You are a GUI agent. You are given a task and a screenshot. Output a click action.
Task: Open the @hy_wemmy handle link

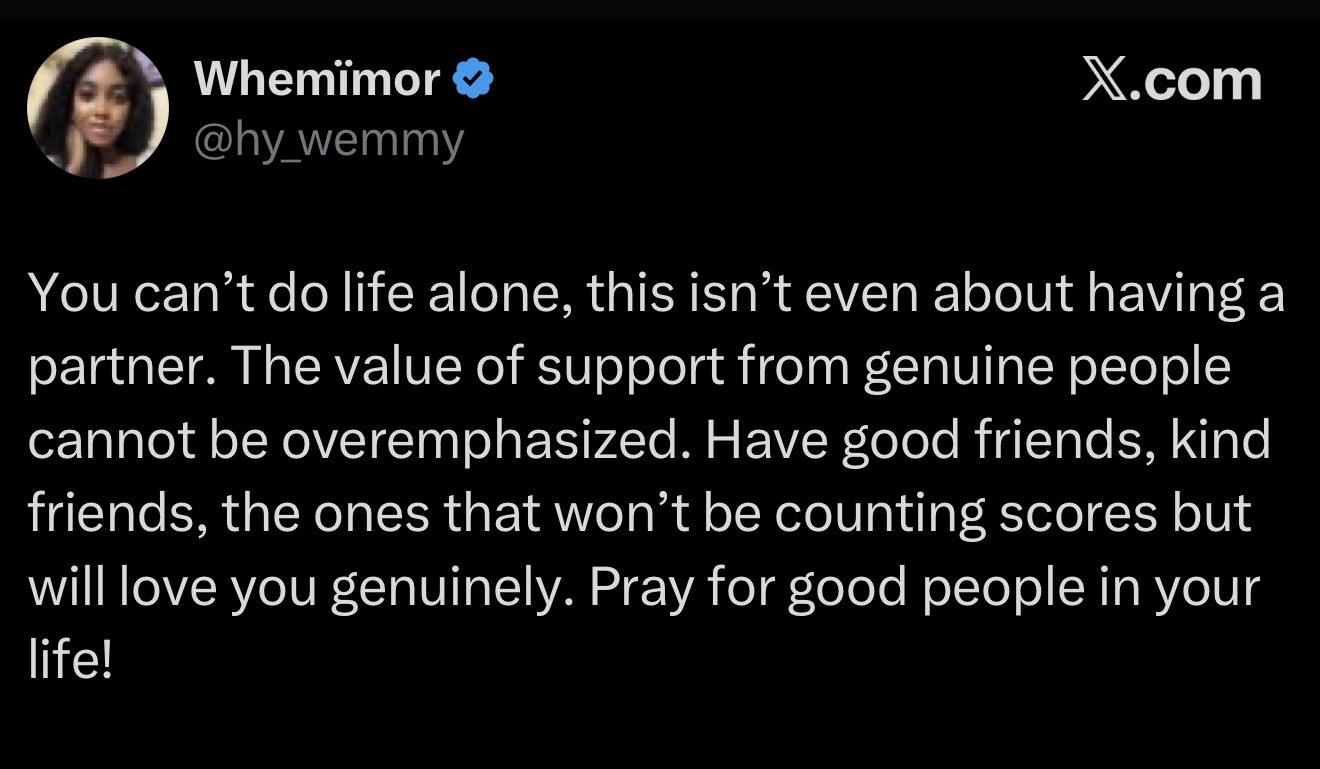click(328, 140)
